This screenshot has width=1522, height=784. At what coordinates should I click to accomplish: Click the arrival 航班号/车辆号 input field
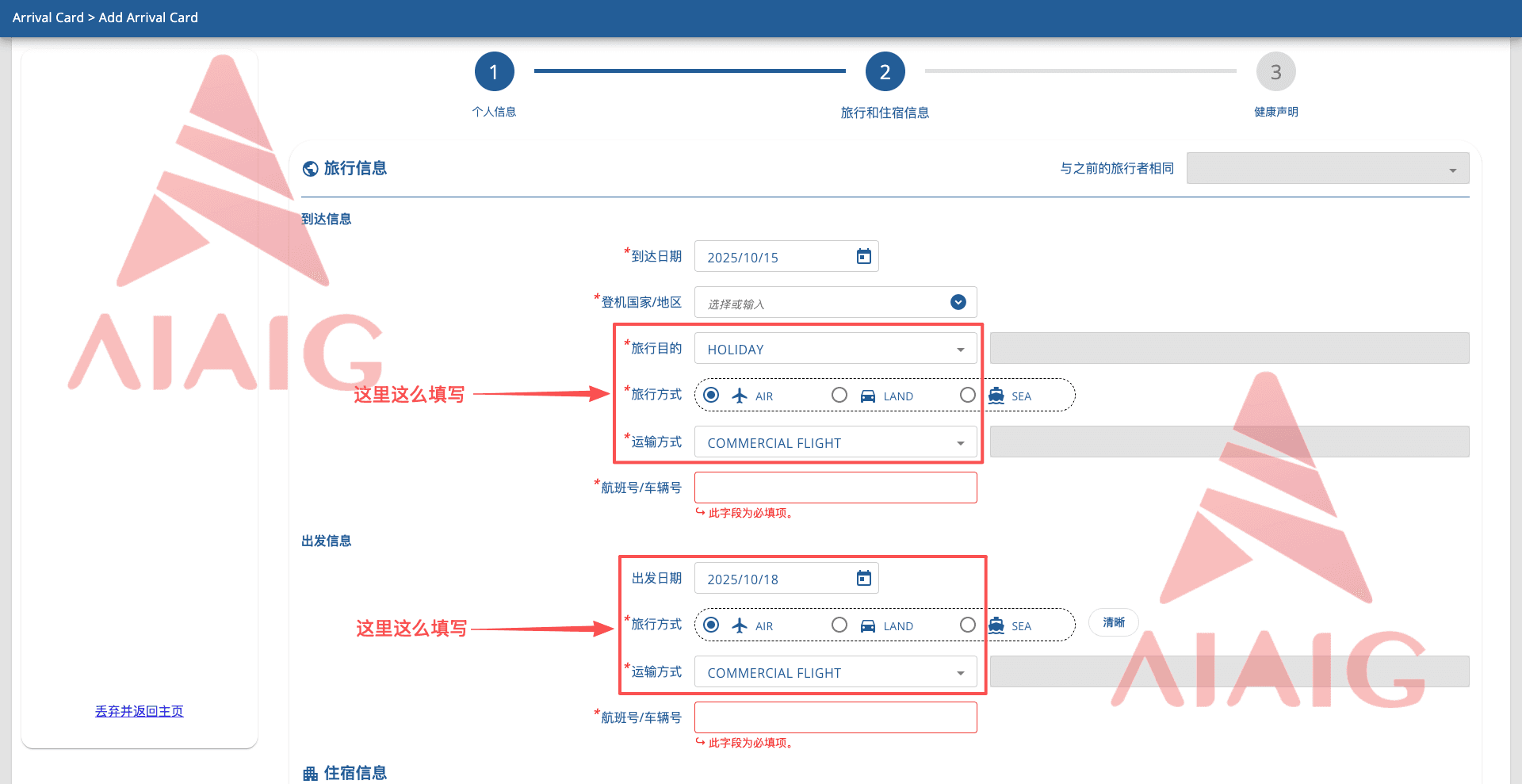[x=836, y=488]
